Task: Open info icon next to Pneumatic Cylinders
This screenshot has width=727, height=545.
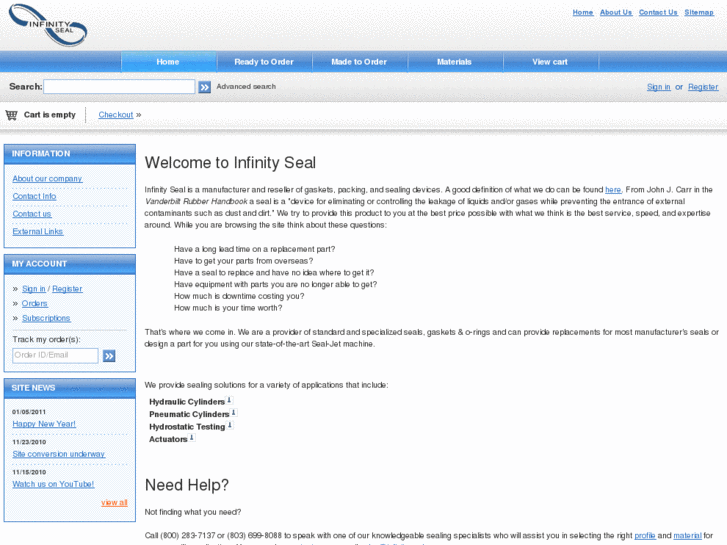Action: [234, 412]
